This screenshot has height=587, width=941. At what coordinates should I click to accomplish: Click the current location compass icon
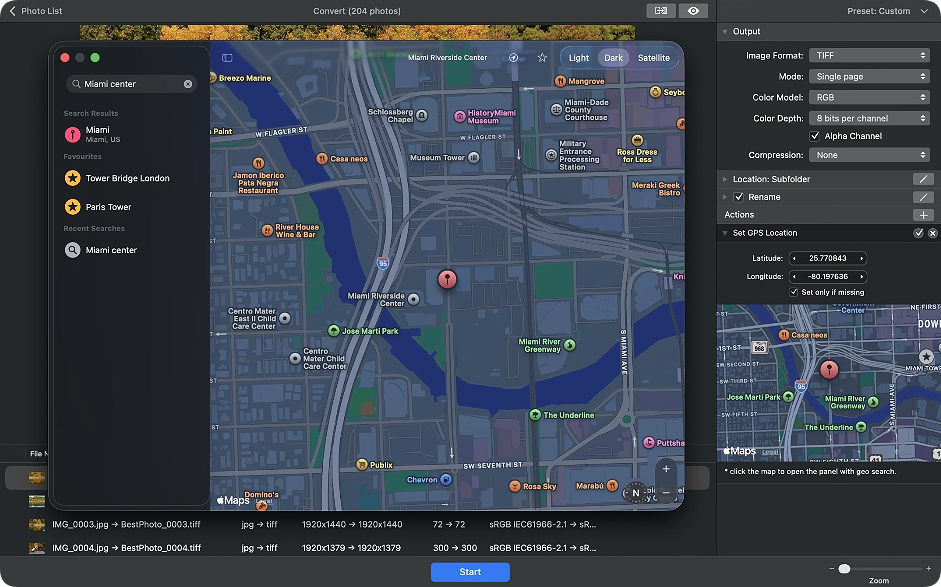click(x=513, y=58)
